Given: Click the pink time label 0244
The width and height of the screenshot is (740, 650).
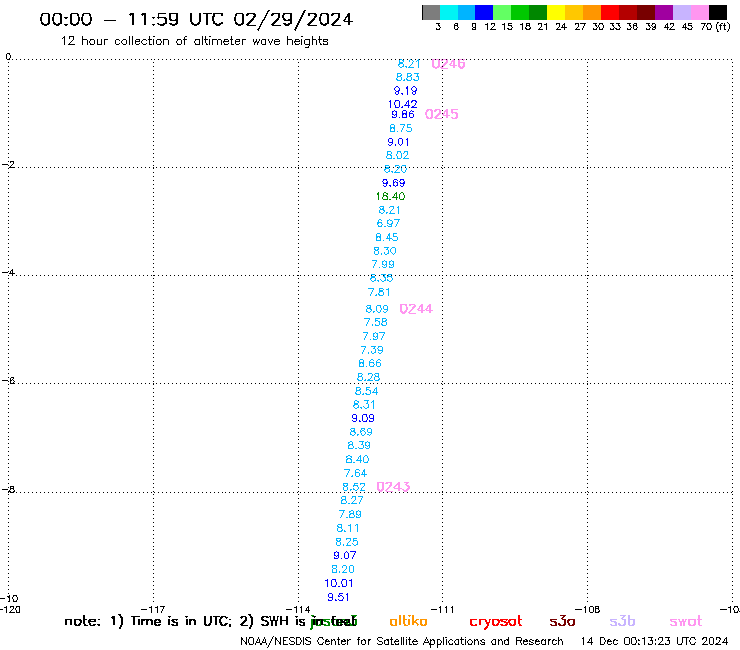Looking at the screenshot, I should 416,309.
